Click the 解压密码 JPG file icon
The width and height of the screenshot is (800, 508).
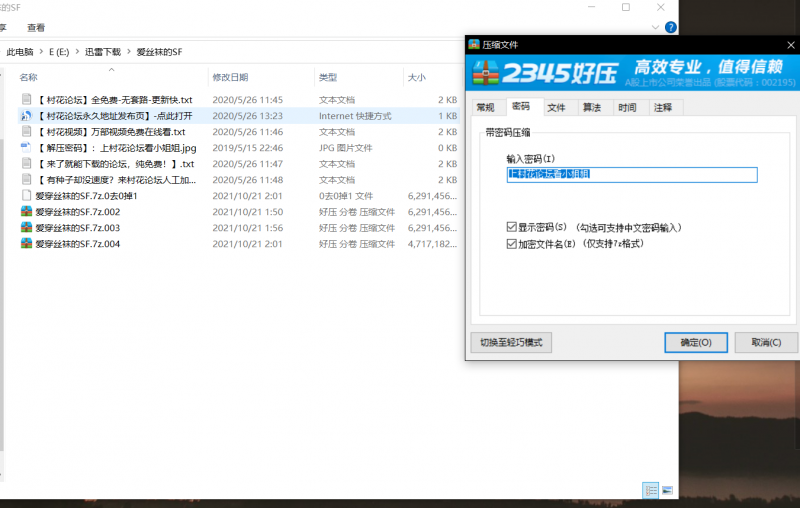coord(27,148)
